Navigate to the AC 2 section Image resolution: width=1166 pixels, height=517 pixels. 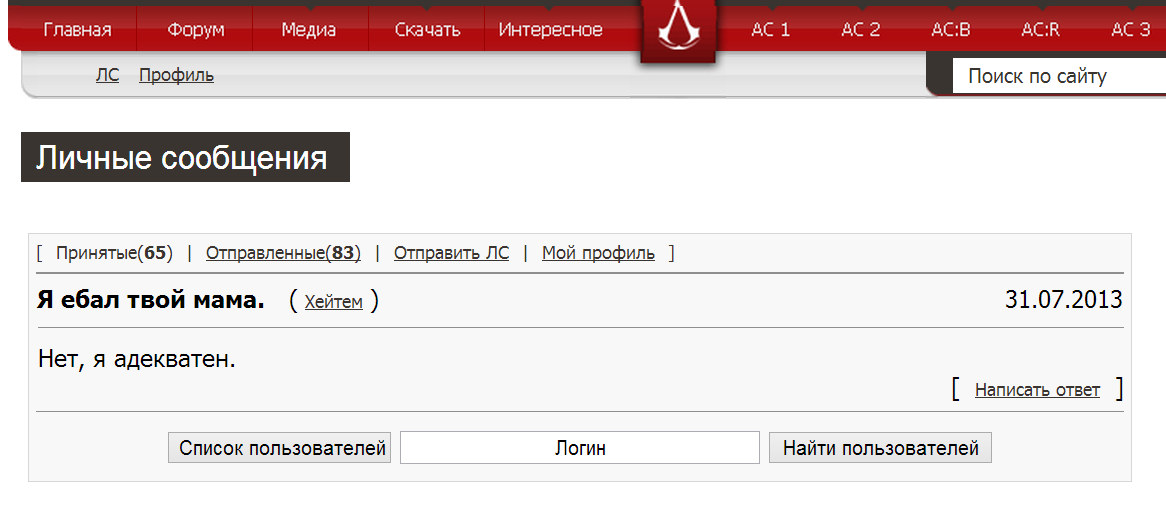click(x=860, y=30)
